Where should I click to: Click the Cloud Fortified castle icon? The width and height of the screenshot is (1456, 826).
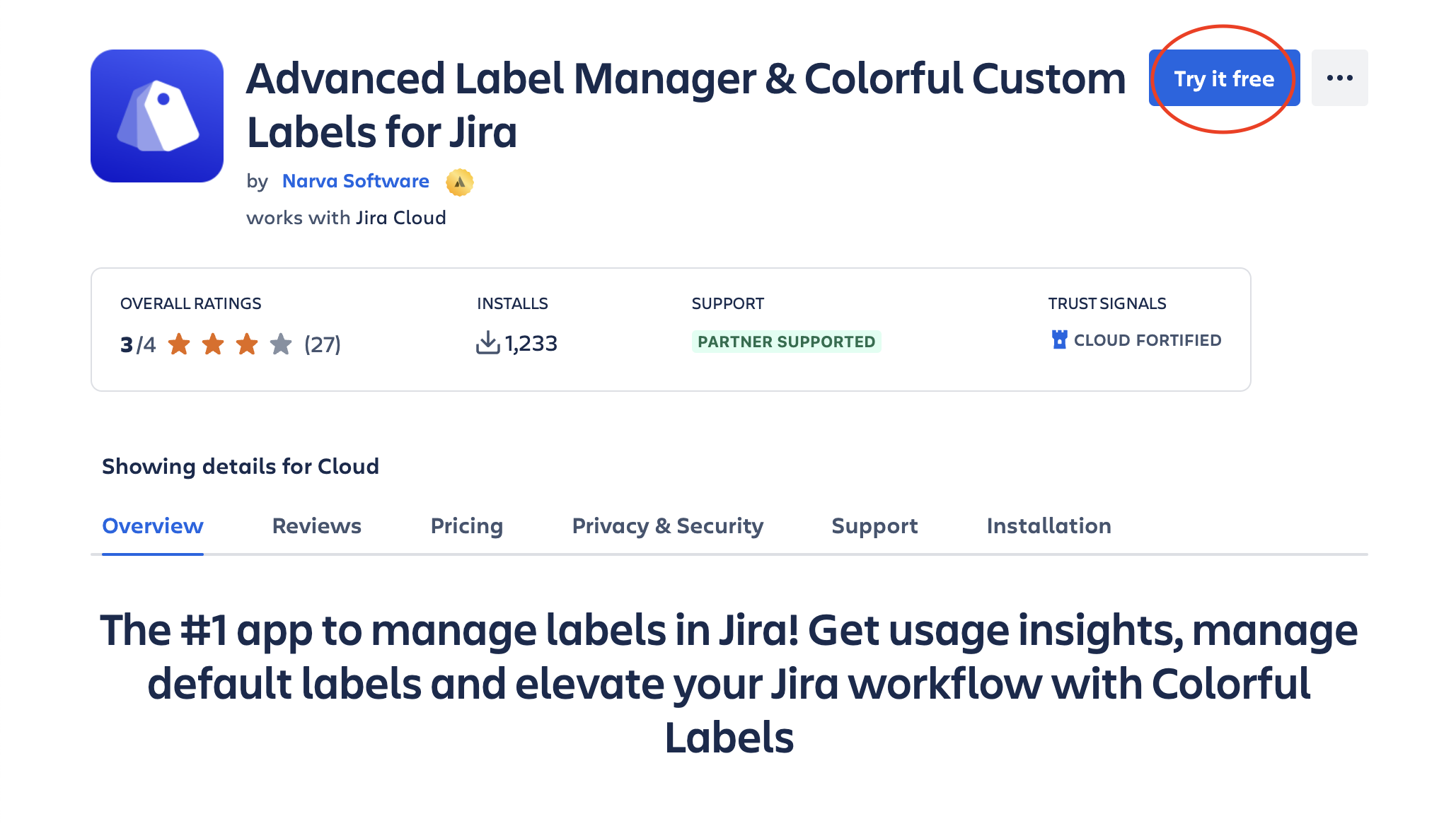(1059, 340)
